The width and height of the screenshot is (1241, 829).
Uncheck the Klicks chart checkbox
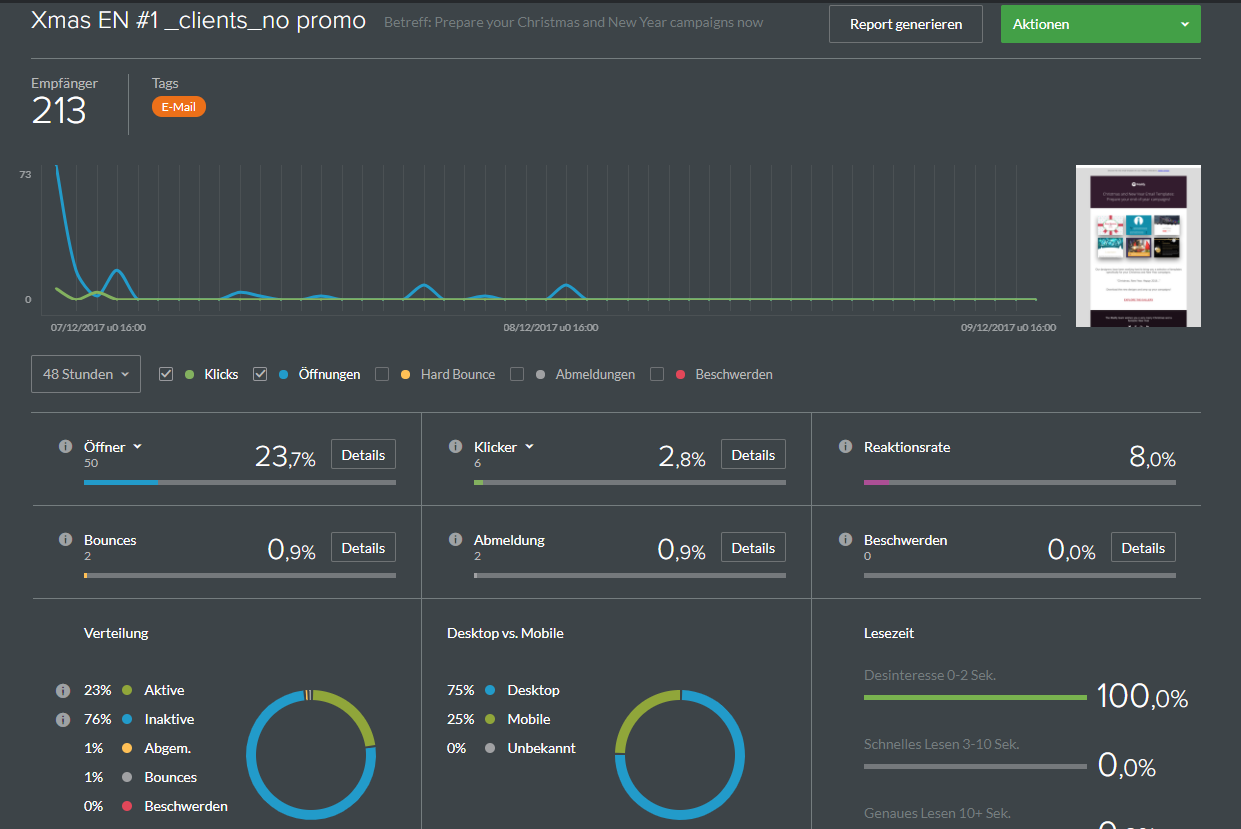166,374
